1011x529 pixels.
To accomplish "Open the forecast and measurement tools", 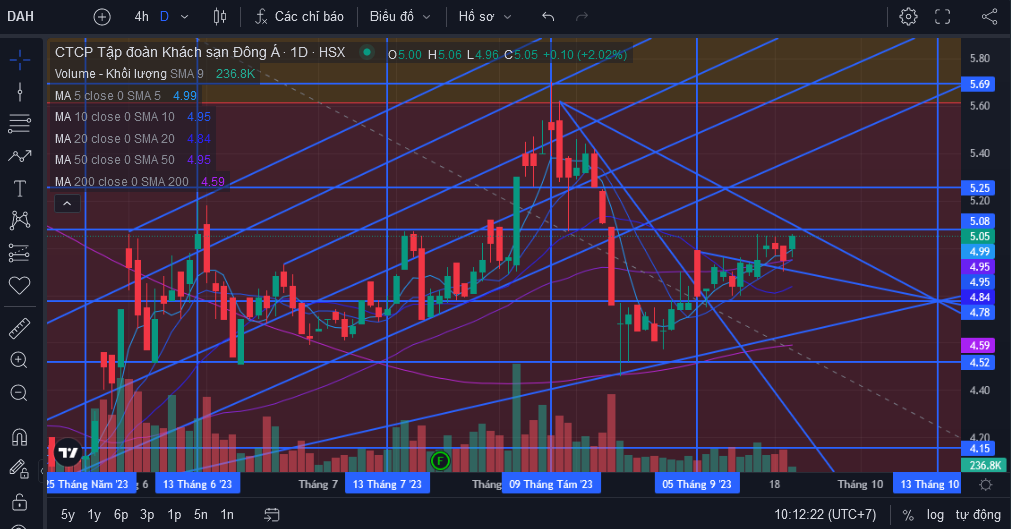I will click(x=19, y=253).
